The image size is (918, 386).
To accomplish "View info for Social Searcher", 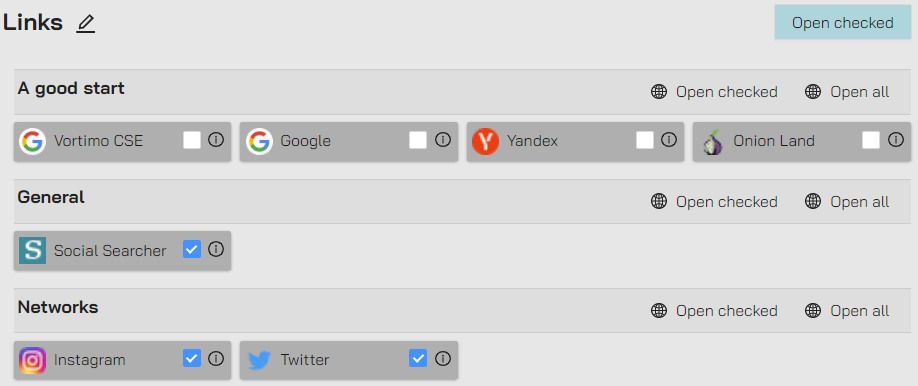I will point(216,250).
